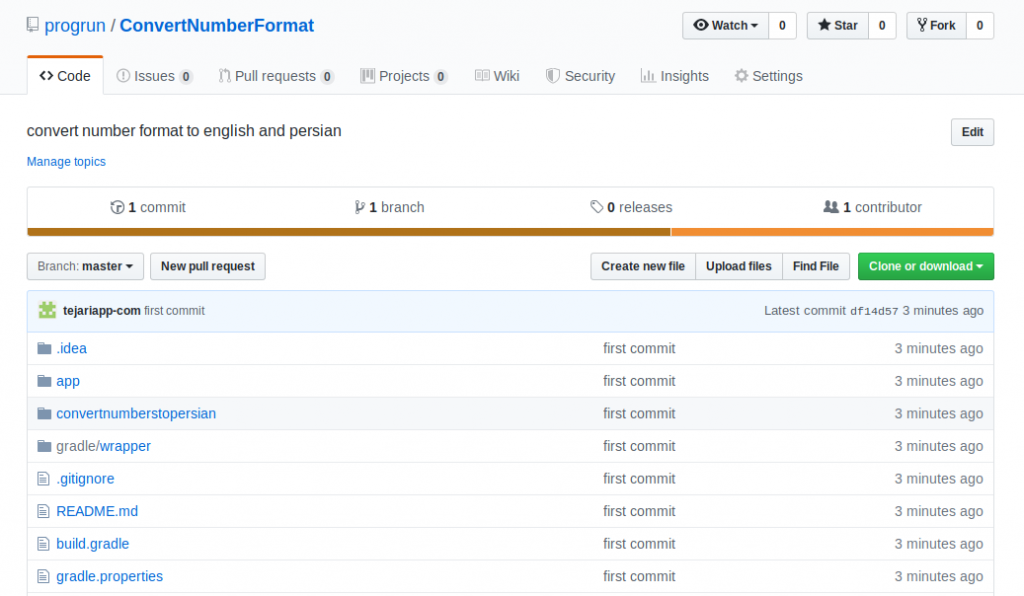Image resolution: width=1024 pixels, height=596 pixels.
Task: Star this repository
Action: point(837,25)
